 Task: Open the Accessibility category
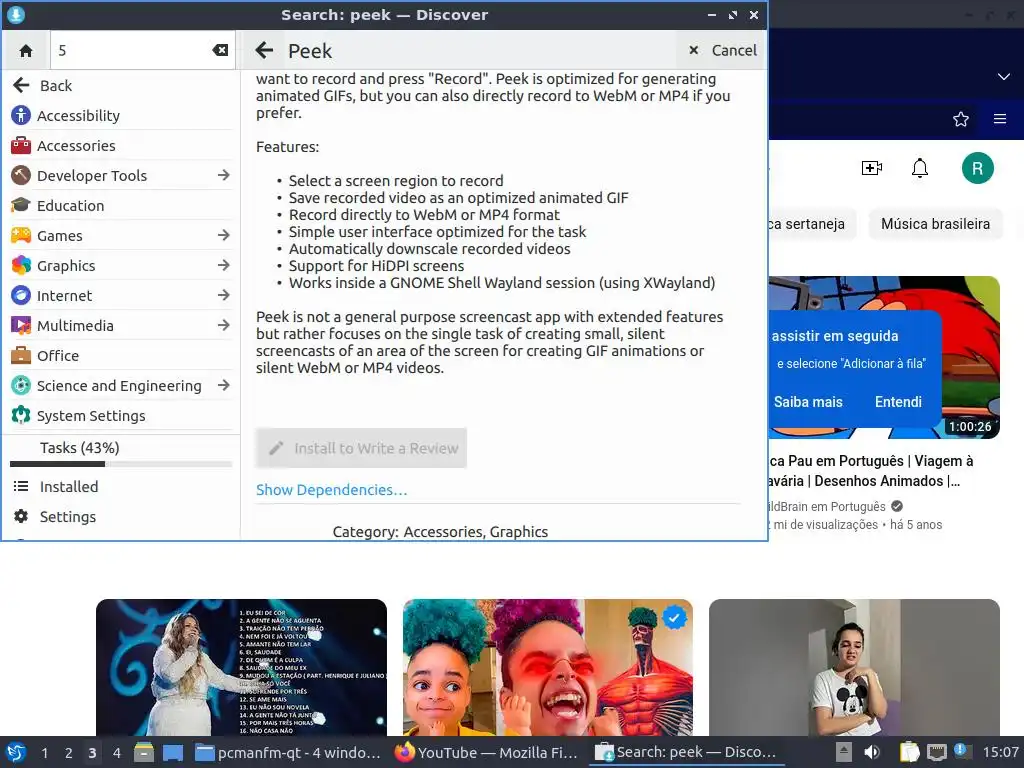[x=121, y=116]
